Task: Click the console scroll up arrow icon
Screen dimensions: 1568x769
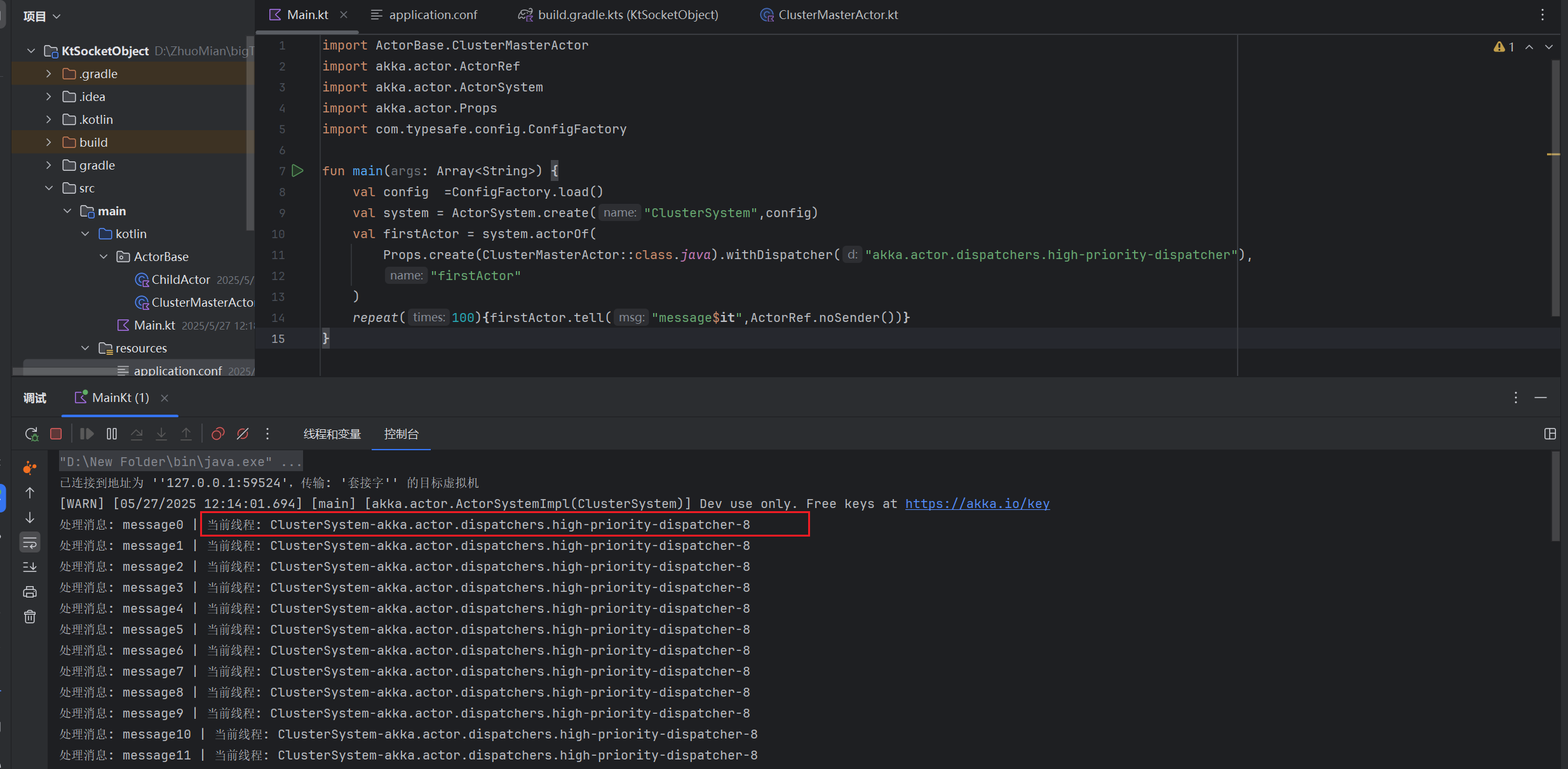Action: click(x=30, y=493)
